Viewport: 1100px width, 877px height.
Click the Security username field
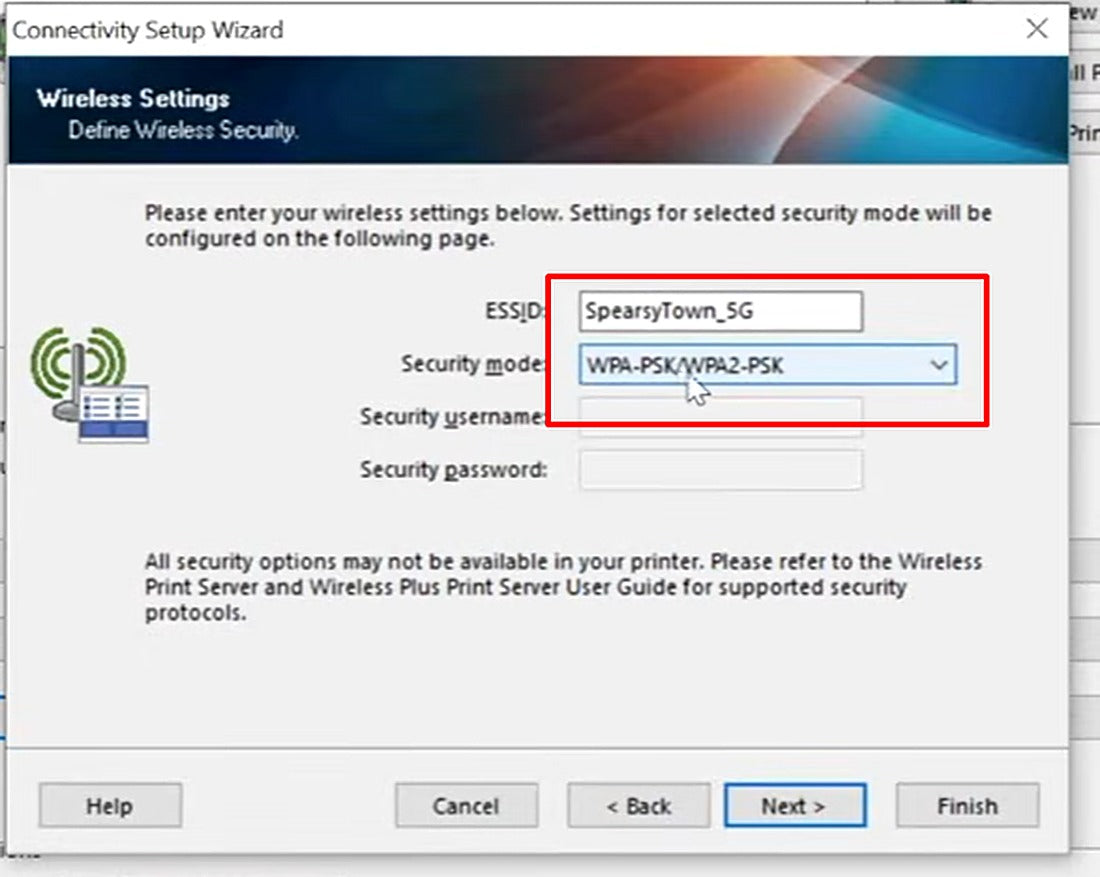(x=720, y=417)
